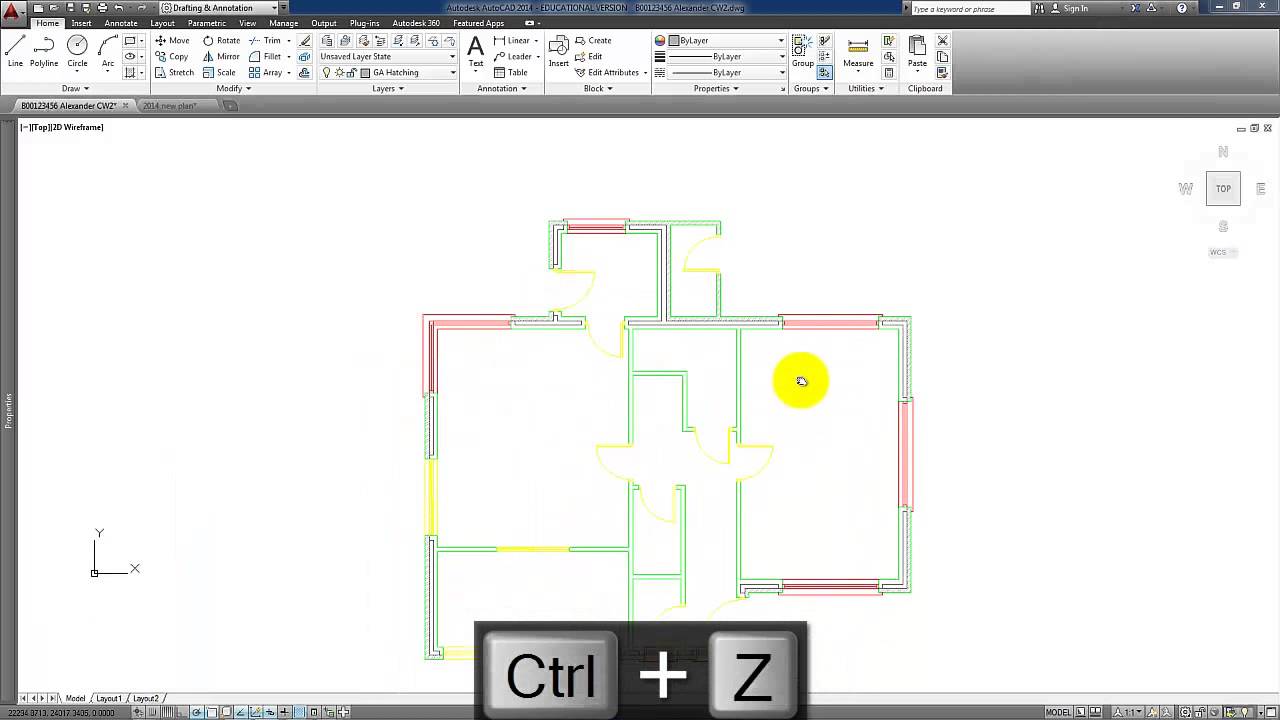Click the keyword search input field
The width and height of the screenshot is (1280, 720).
pyautogui.click(x=969, y=8)
